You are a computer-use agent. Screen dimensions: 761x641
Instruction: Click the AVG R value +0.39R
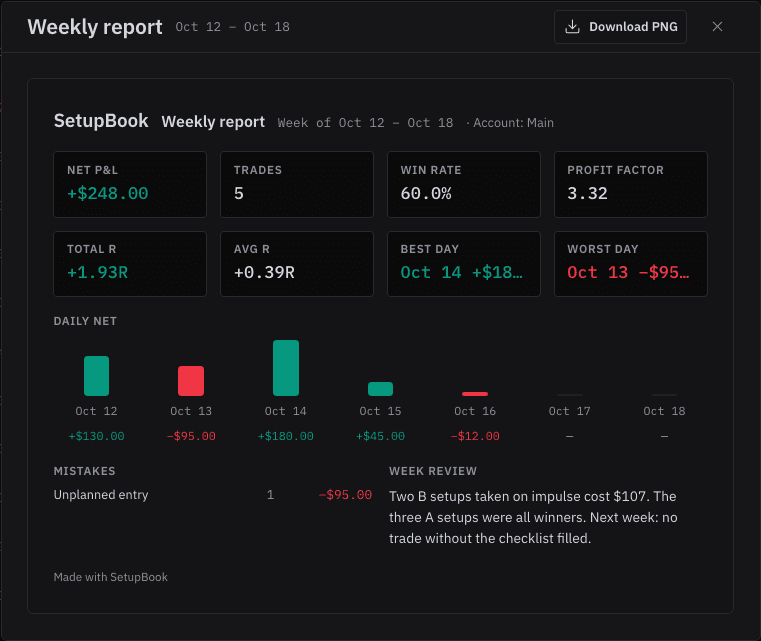point(264,272)
